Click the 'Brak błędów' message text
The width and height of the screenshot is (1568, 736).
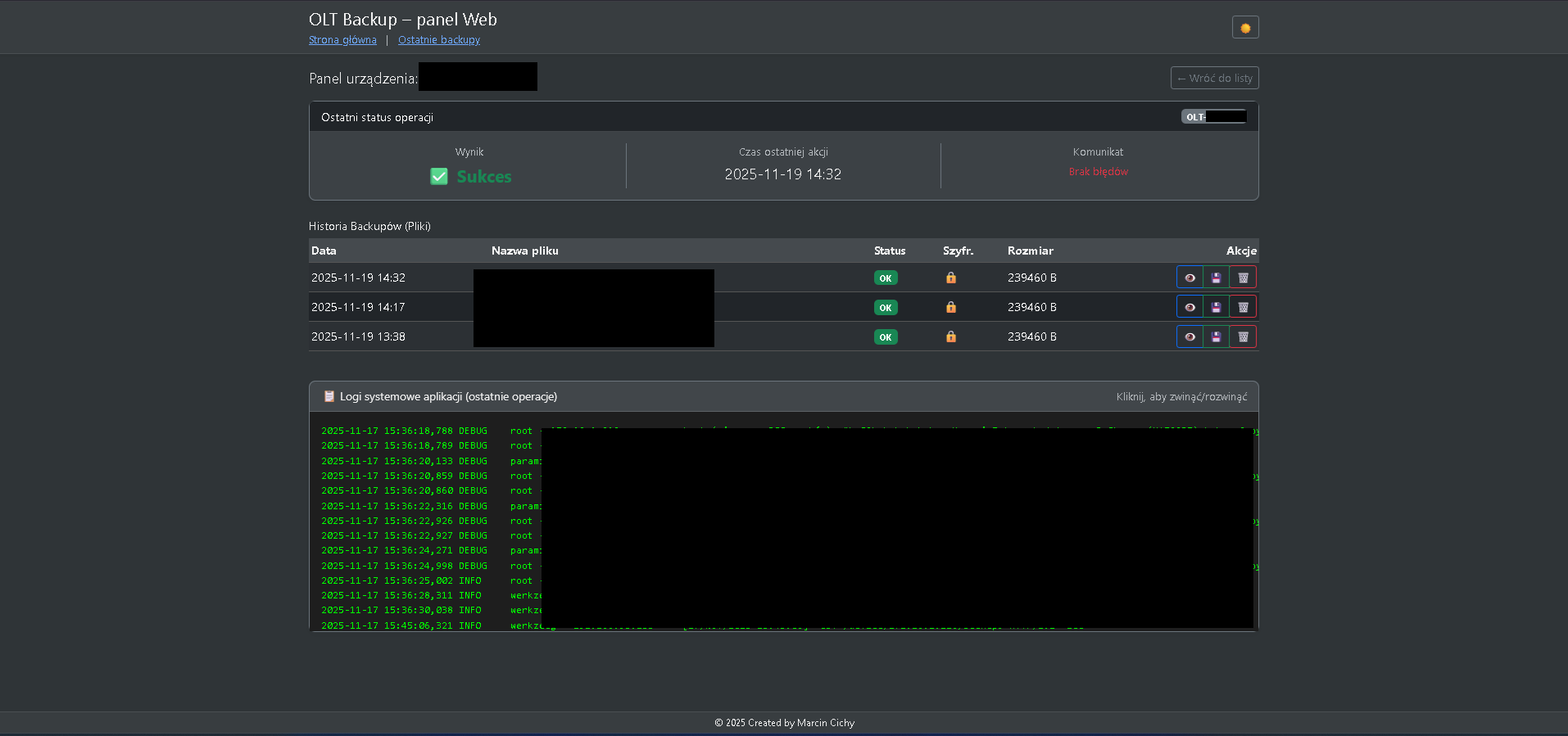coord(1099,172)
